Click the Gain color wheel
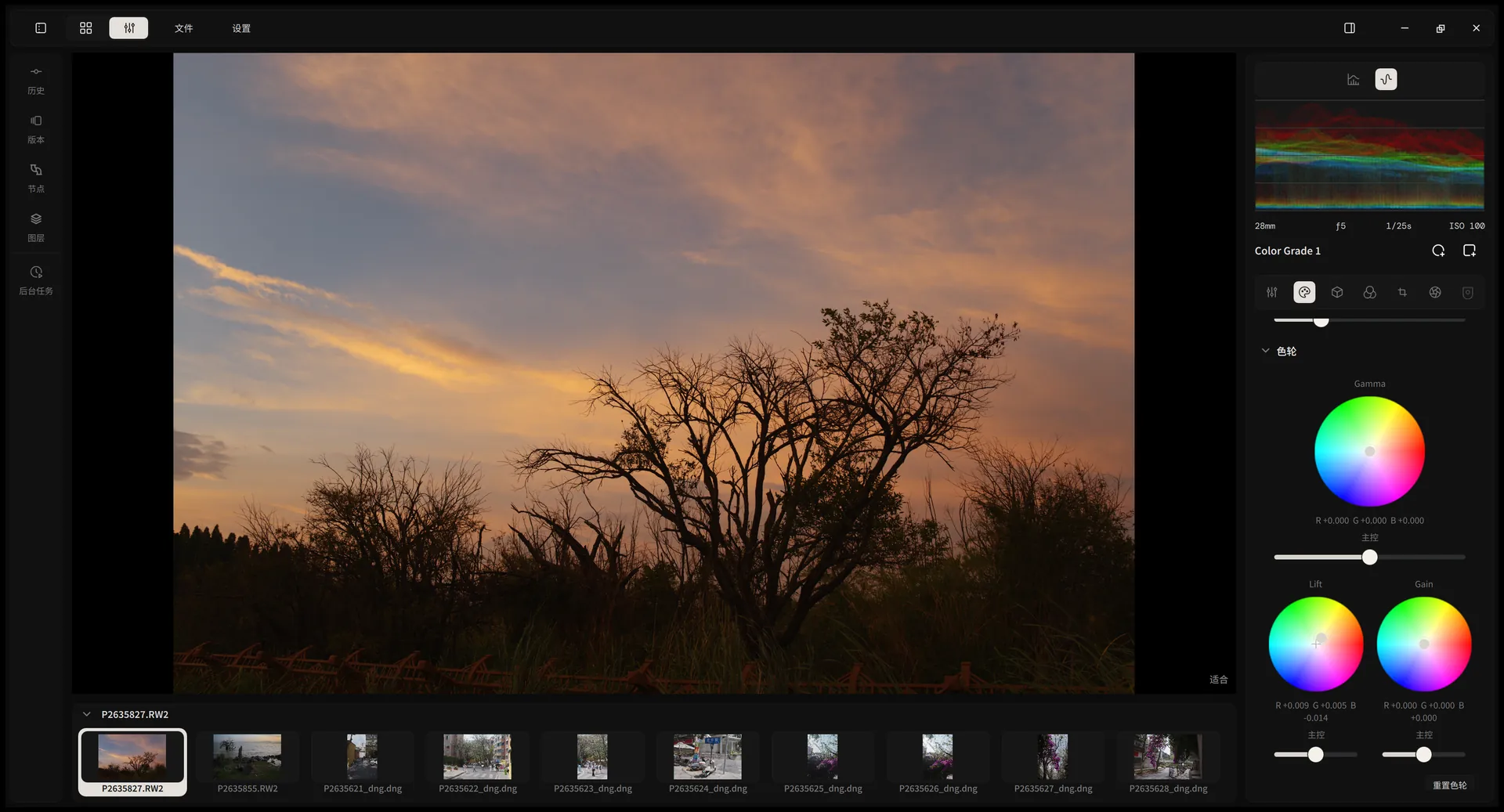This screenshot has height=812, width=1504. (x=1424, y=644)
